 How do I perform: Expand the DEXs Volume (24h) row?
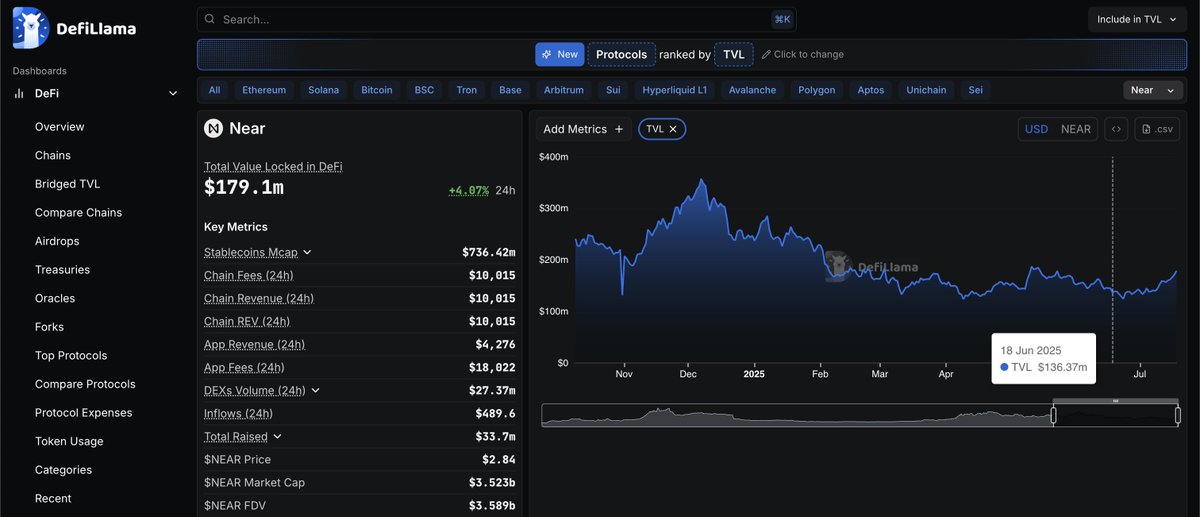click(x=315, y=390)
